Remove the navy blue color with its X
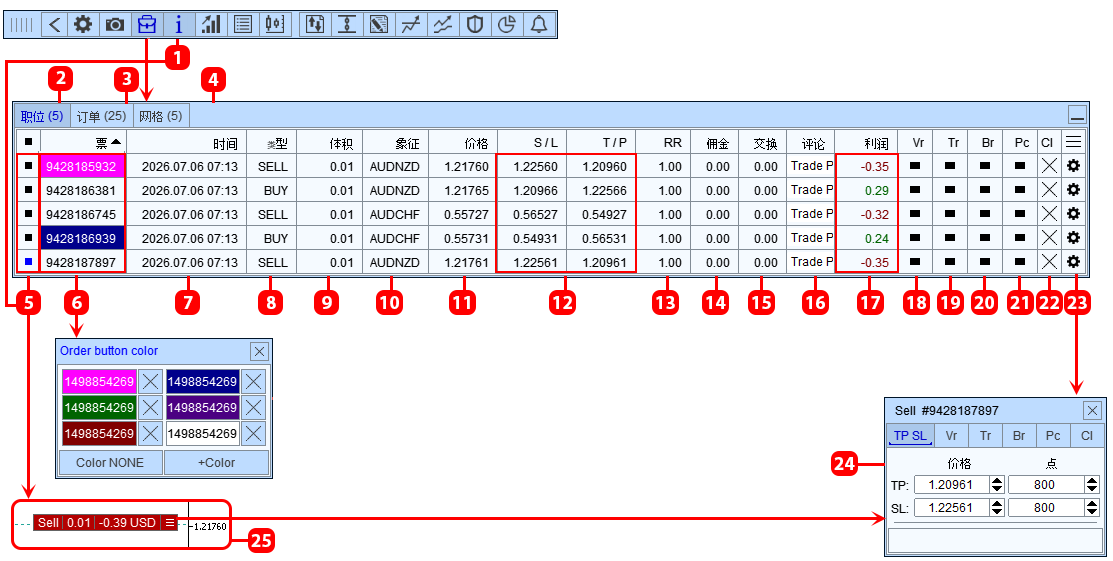Viewport: 1113px width, 561px height. click(253, 381)
